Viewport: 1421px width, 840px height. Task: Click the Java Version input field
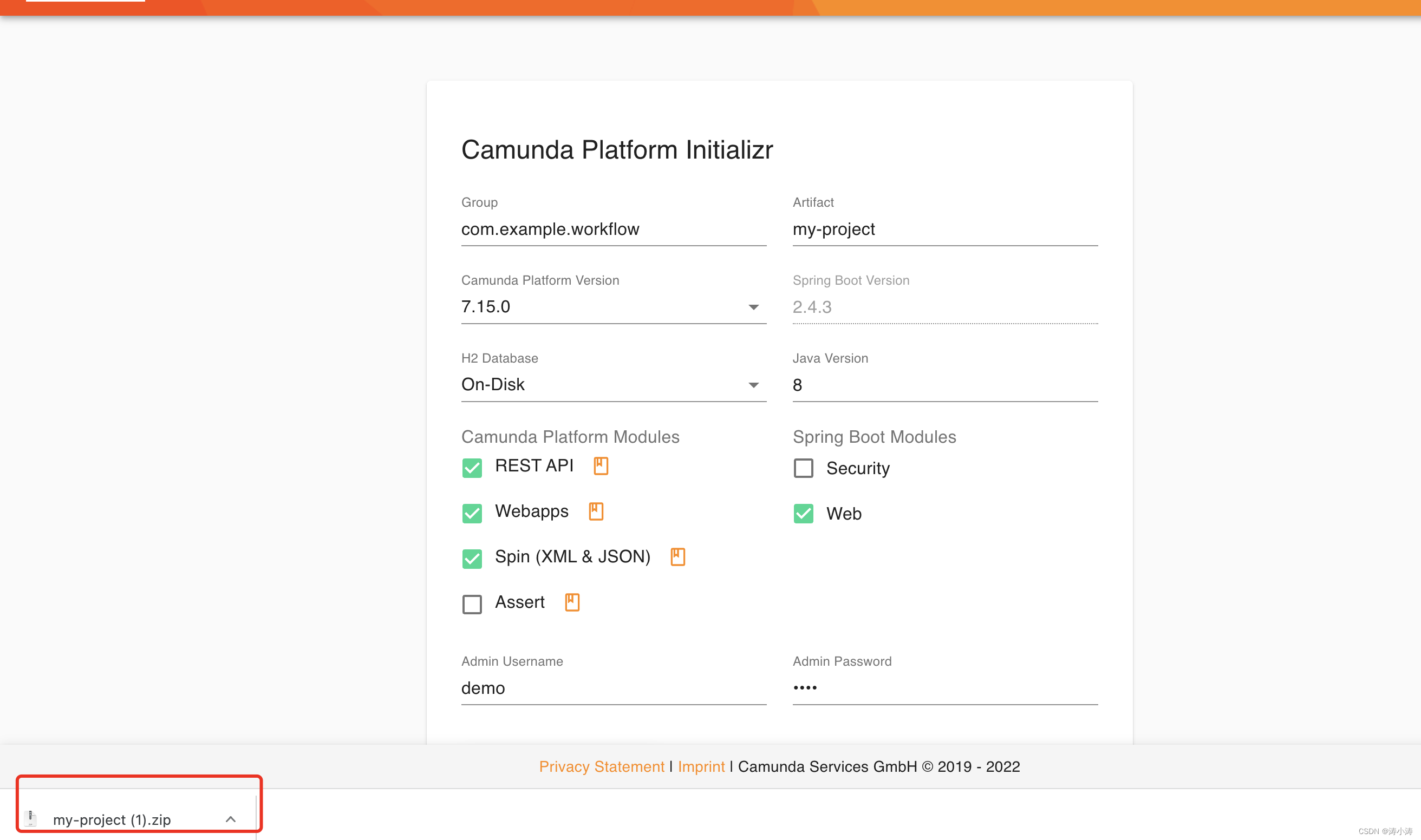(945, 385)
